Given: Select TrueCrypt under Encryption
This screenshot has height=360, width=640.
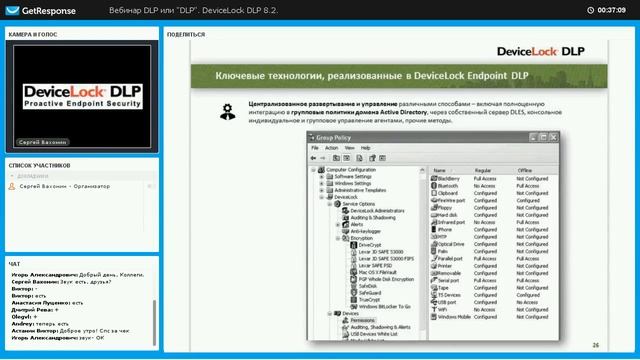Looking at the screenshot, I should [369, 300].
